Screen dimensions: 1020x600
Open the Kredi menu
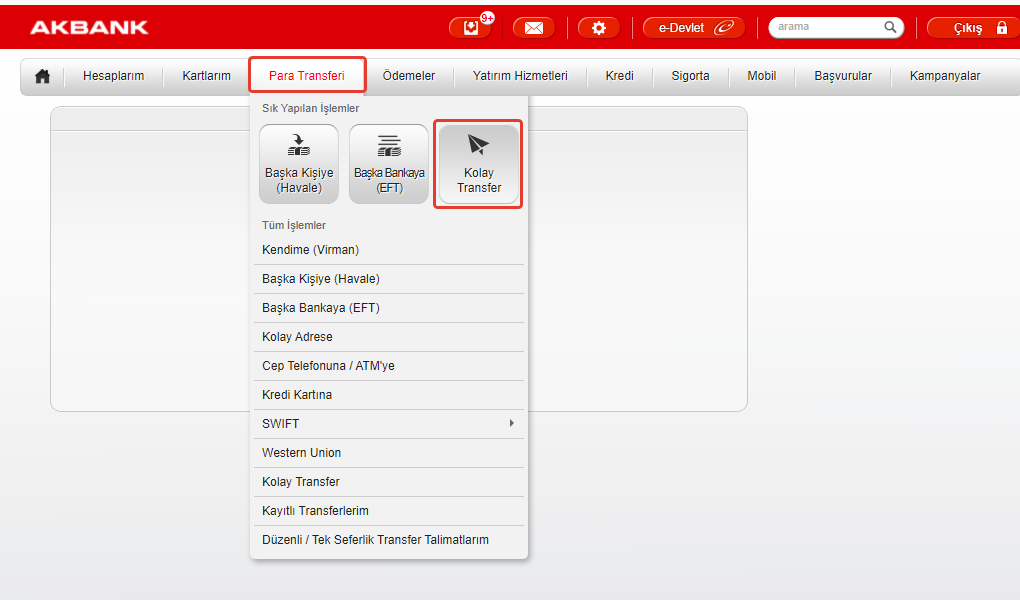tap(619, 76)
